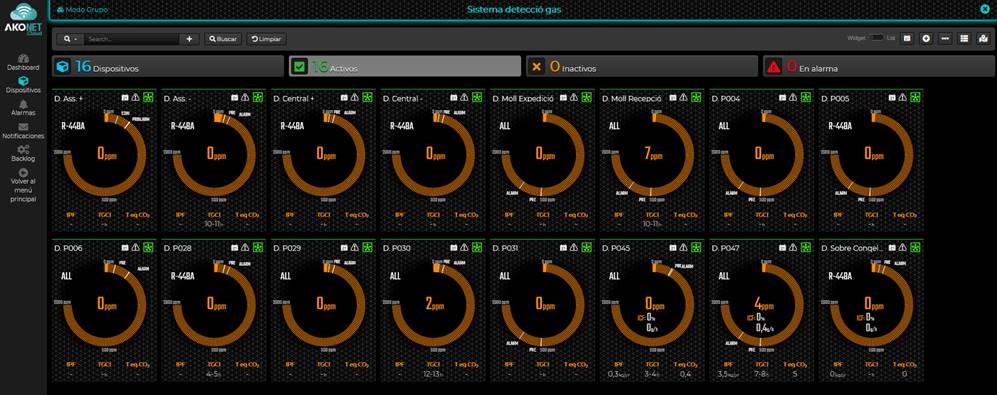Select the 16 Dispositivos filter tile
Image resolution: width=997 pixels, height=395 pixels.
pos(168,66)
